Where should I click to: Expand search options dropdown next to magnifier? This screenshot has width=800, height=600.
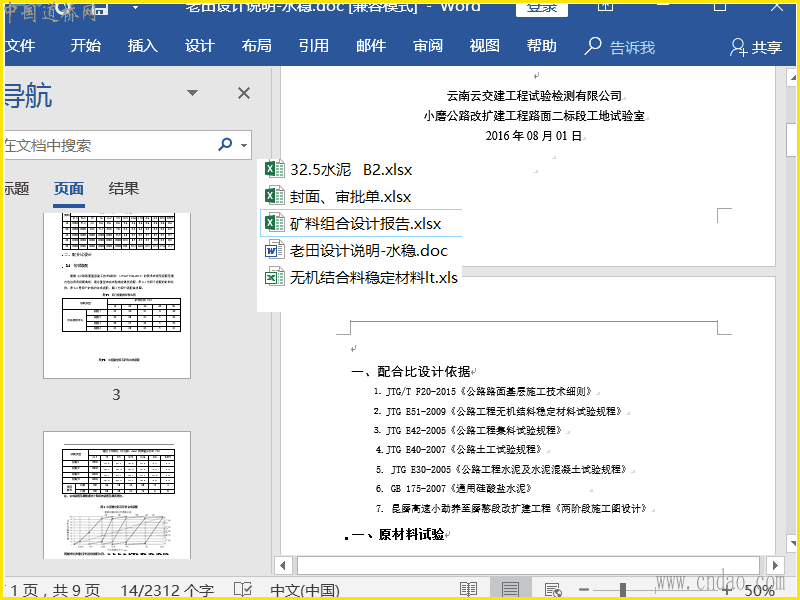[244, 146]
